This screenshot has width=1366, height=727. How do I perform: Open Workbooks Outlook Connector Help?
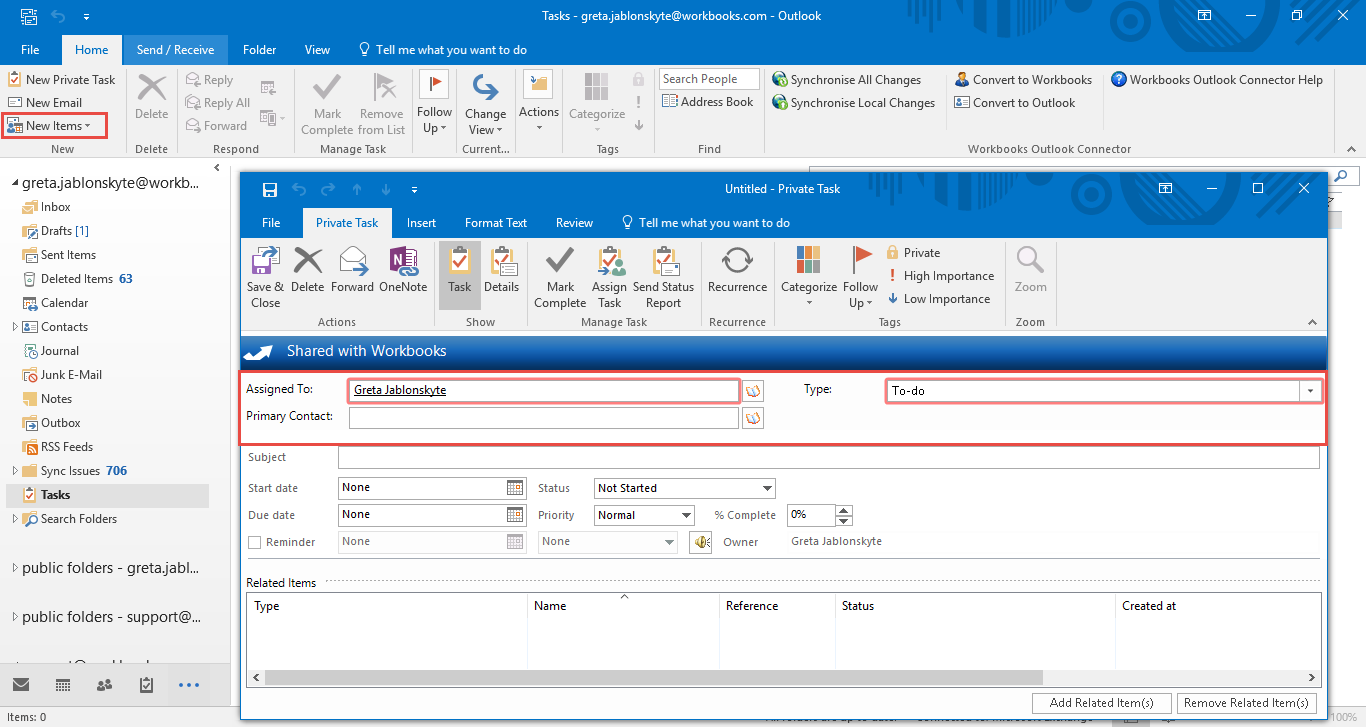click(1216, 80)
